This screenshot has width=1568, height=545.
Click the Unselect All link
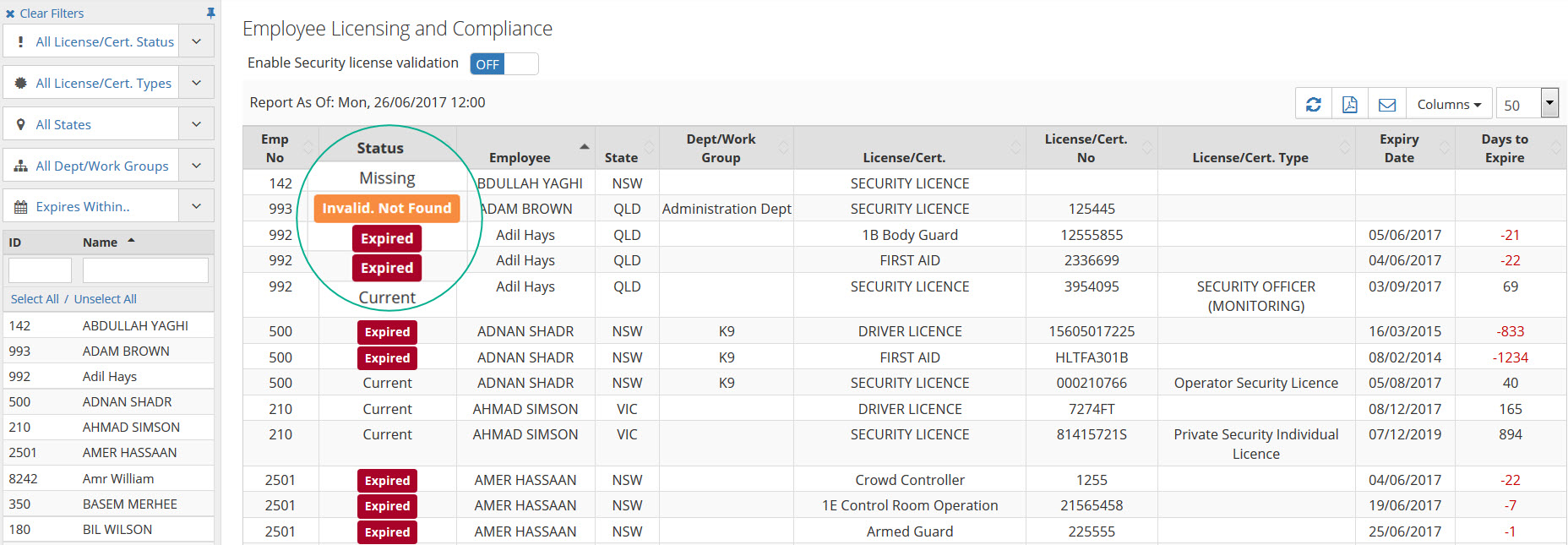pyautogui.click(x=105, y=299)
